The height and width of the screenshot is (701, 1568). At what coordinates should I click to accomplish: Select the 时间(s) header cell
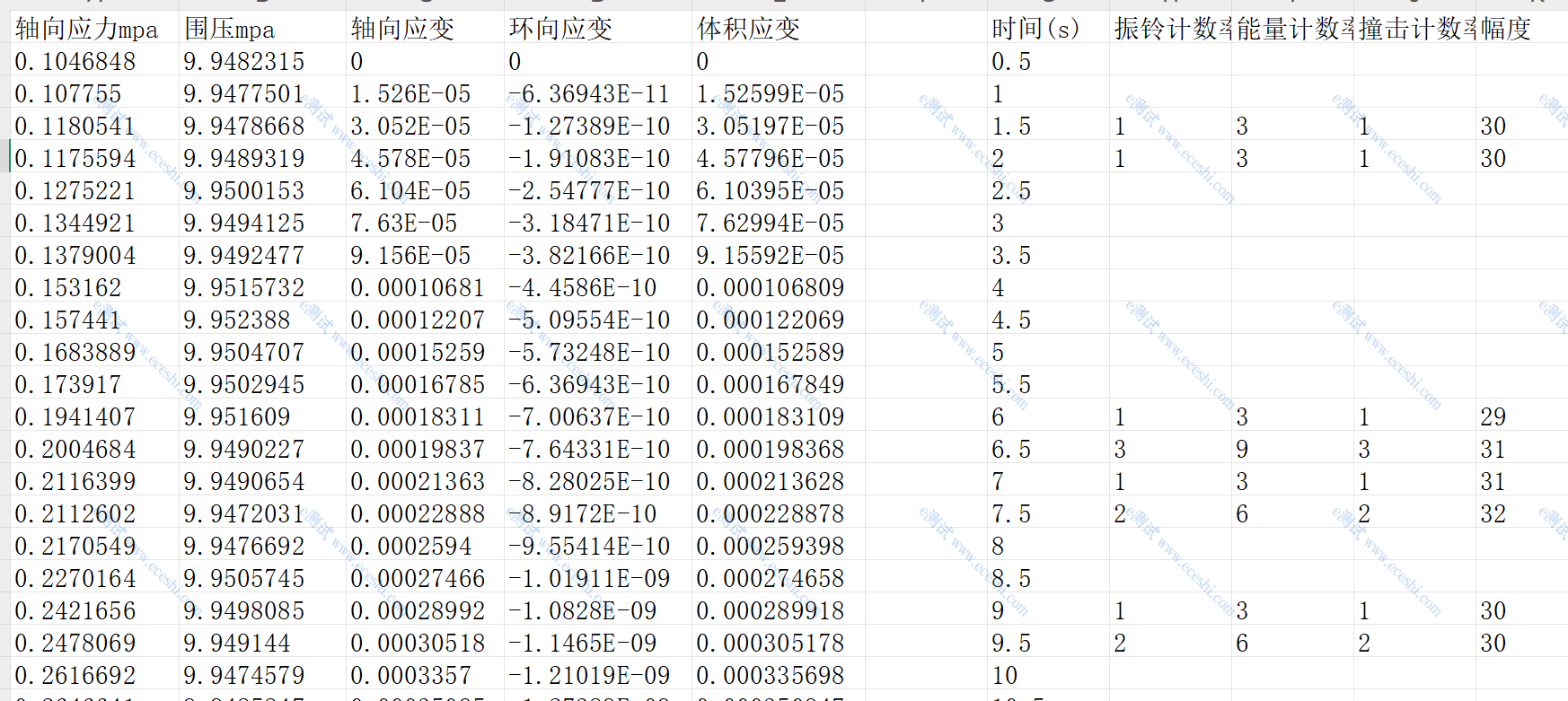1048,28
